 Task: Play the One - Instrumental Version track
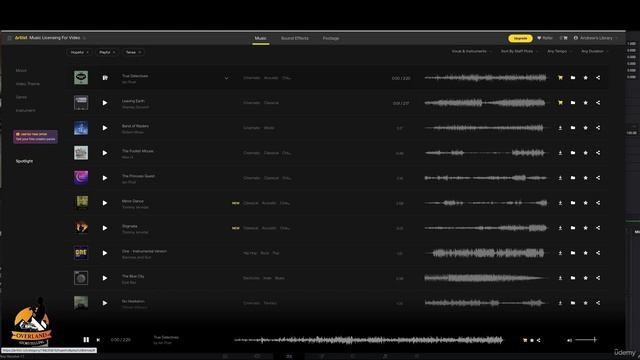point(105,253)
